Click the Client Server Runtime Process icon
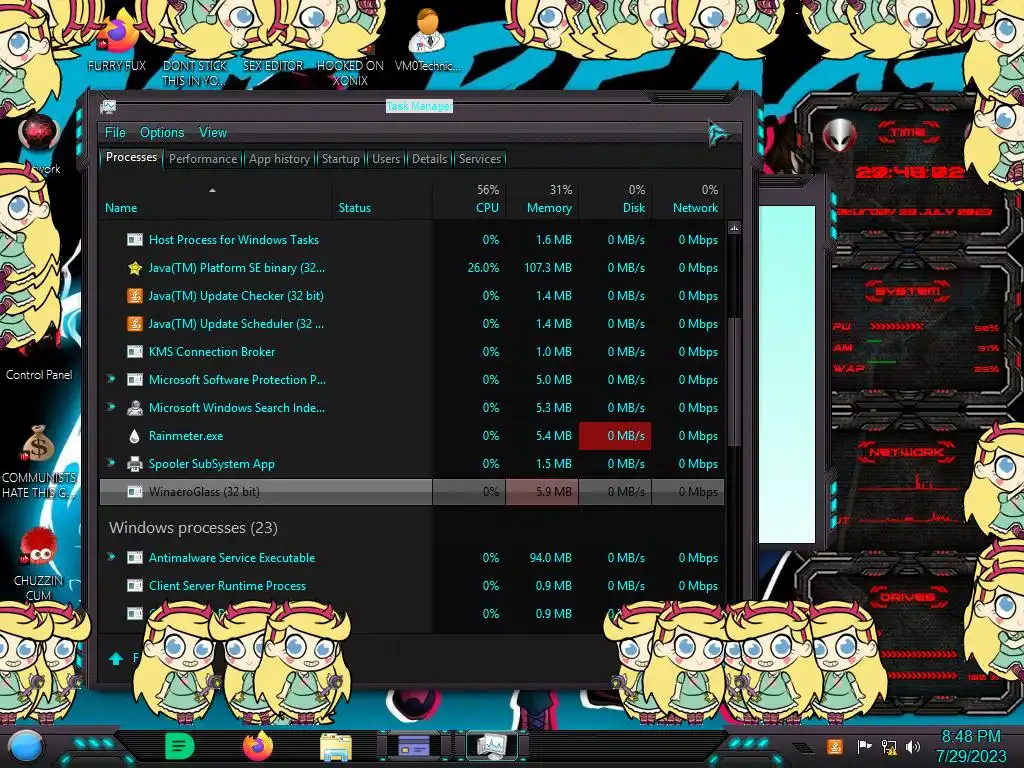 pos(135,586)
